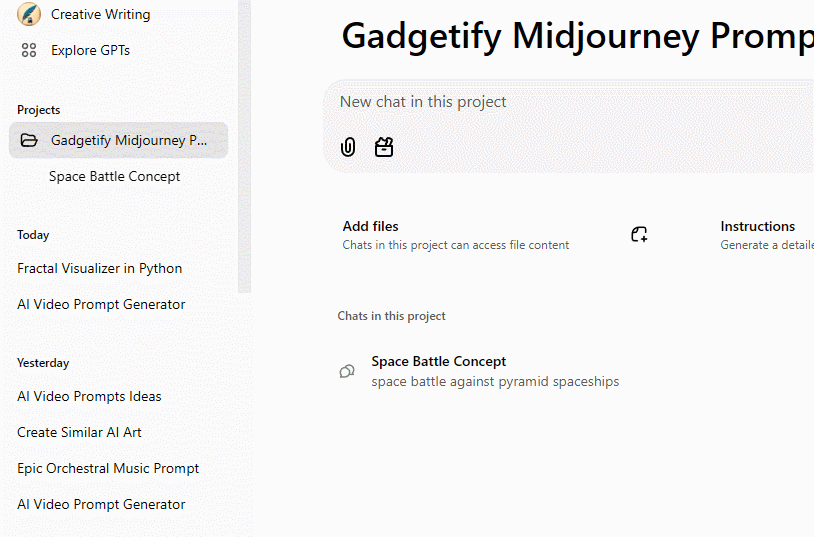Click the open folder icon for Gadgetify project
Image resolution: width=814 pixels, height=537 pixels.
click(x=29, y=140)
